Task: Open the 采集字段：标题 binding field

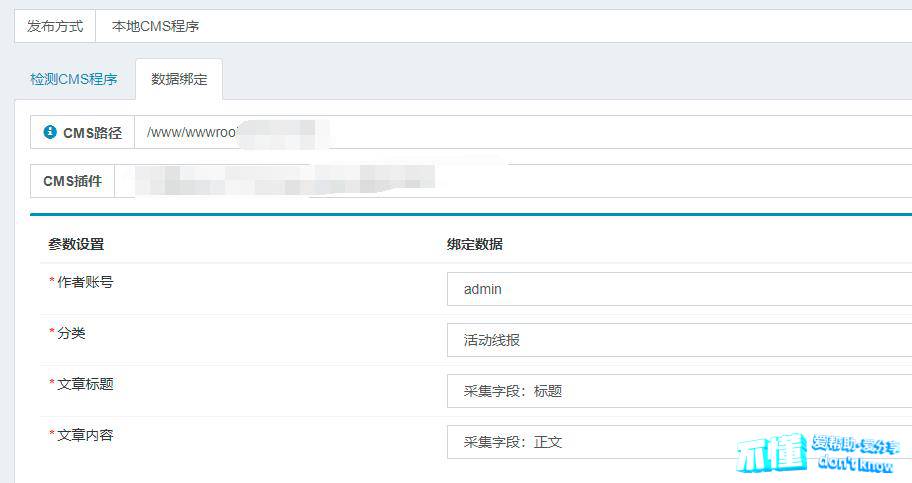Action: [x=678, y=391]
